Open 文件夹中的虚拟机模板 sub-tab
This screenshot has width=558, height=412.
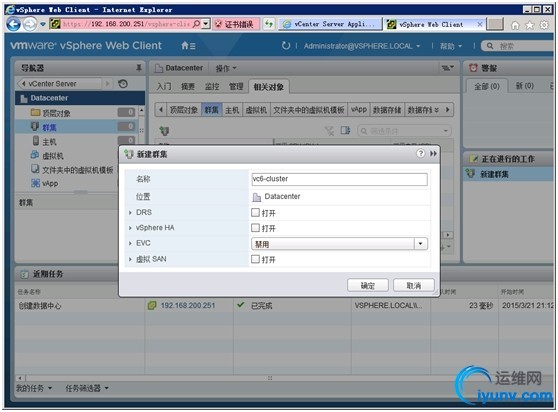pyautogui.click(x=309, y=110)
